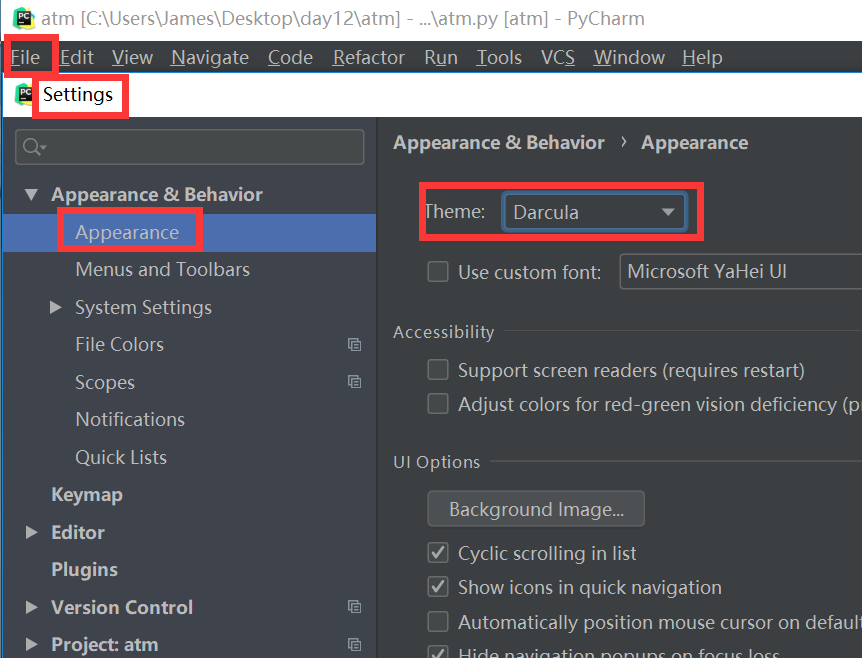Collapse the Appearance & Behavior section
Image resolution: width=862 pixels, height=658 pixels.
pos(31,195)
